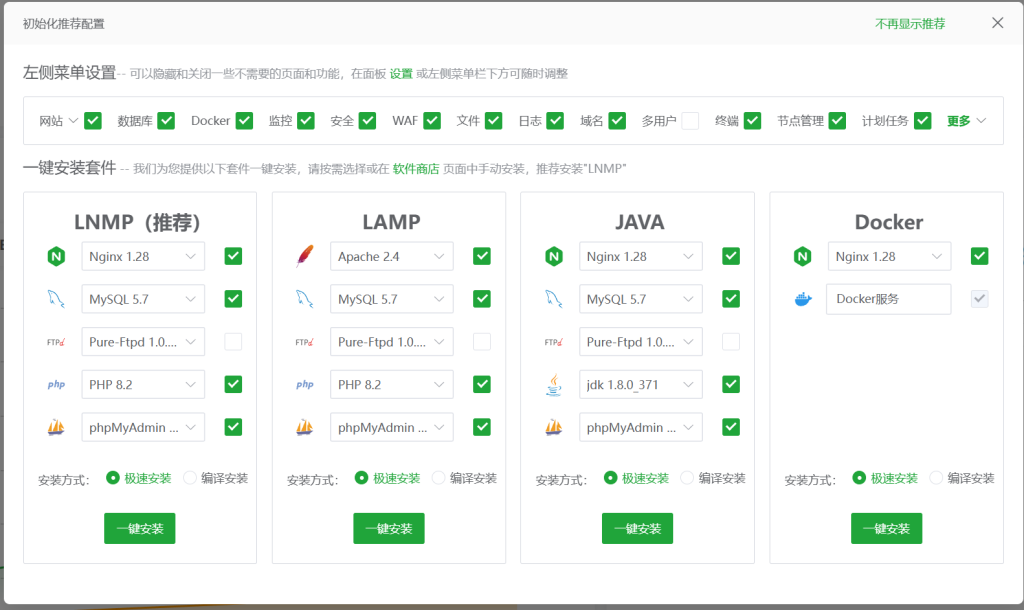Open the Apache 2.4 version dropdown
The height and width of the screenshot is (610, 1024).
(x=391, y=257)
